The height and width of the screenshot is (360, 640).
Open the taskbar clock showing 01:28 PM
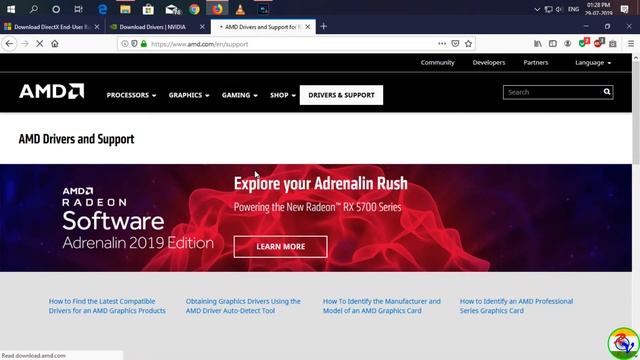[x=598, y=9]
